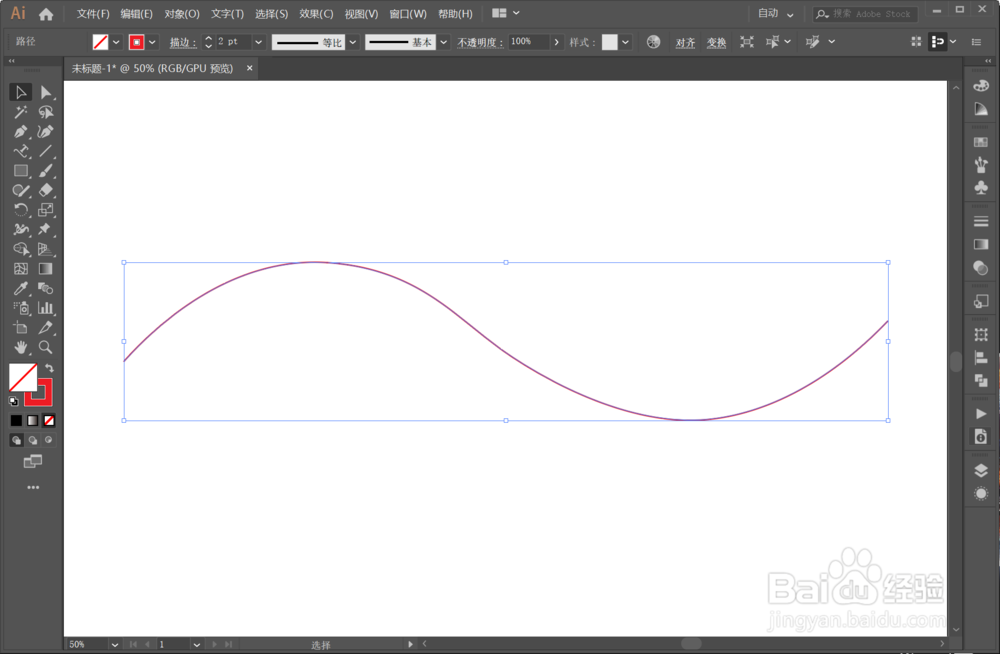This screenshot has height=654, width=1000.
Task: Click 对齐 align link
Action: coord(685,42)
